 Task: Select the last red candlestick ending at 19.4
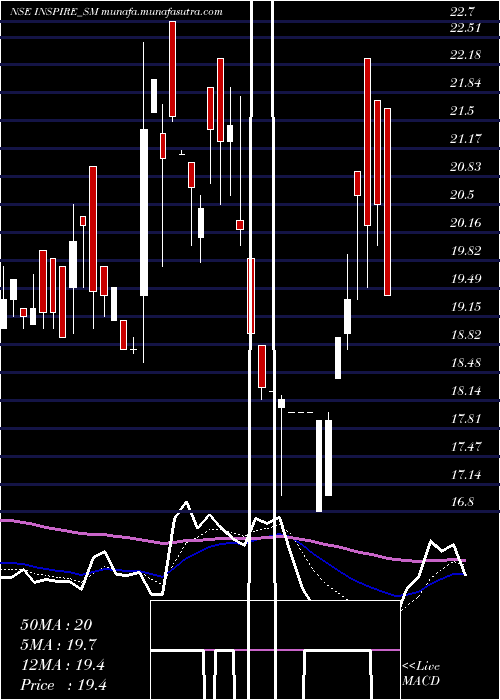tap(387, 201)
